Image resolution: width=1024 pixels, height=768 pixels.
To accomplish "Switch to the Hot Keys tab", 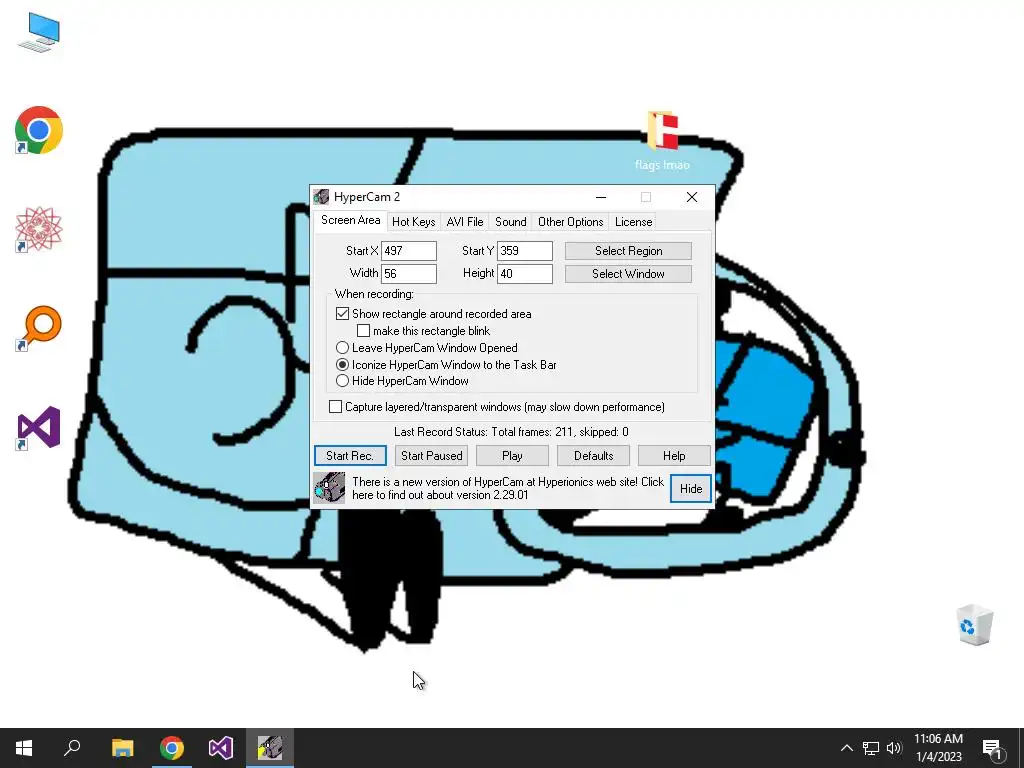I will pos(413,221).
